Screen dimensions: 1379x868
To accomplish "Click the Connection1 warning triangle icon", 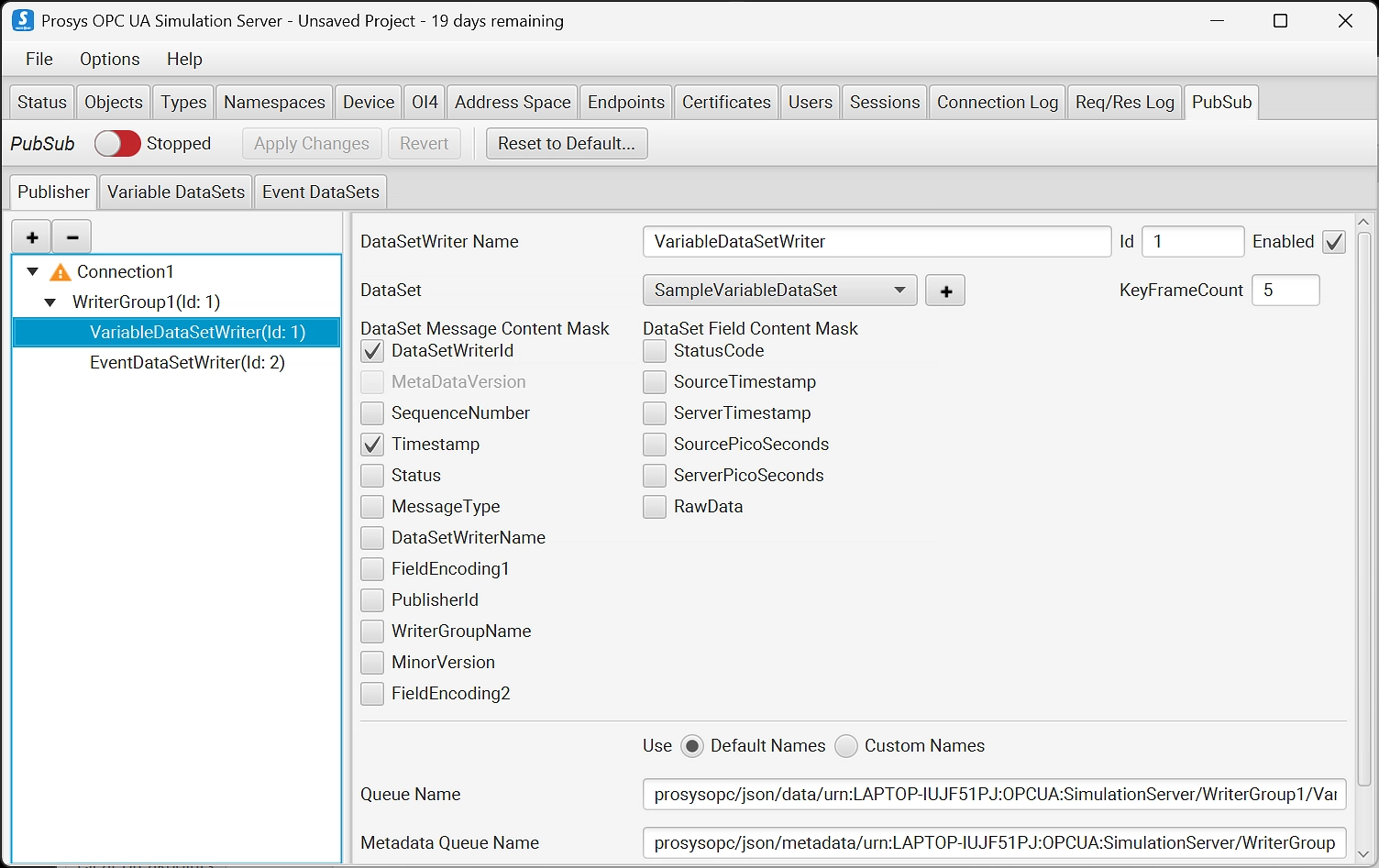I will click(61, 272).
